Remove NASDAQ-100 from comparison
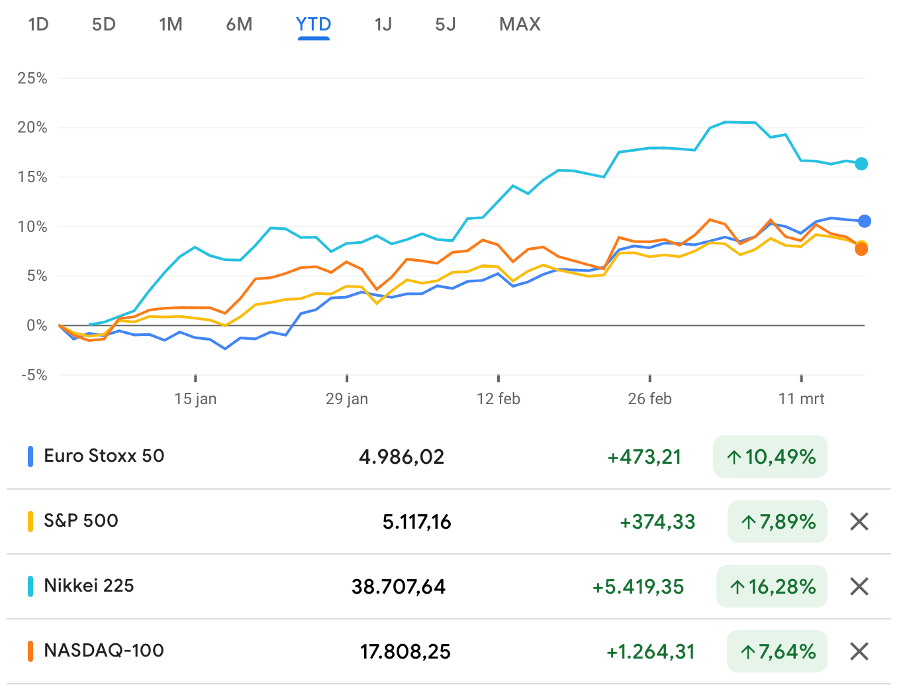Viewport: 908px width, 698px height. click(859, 651)
